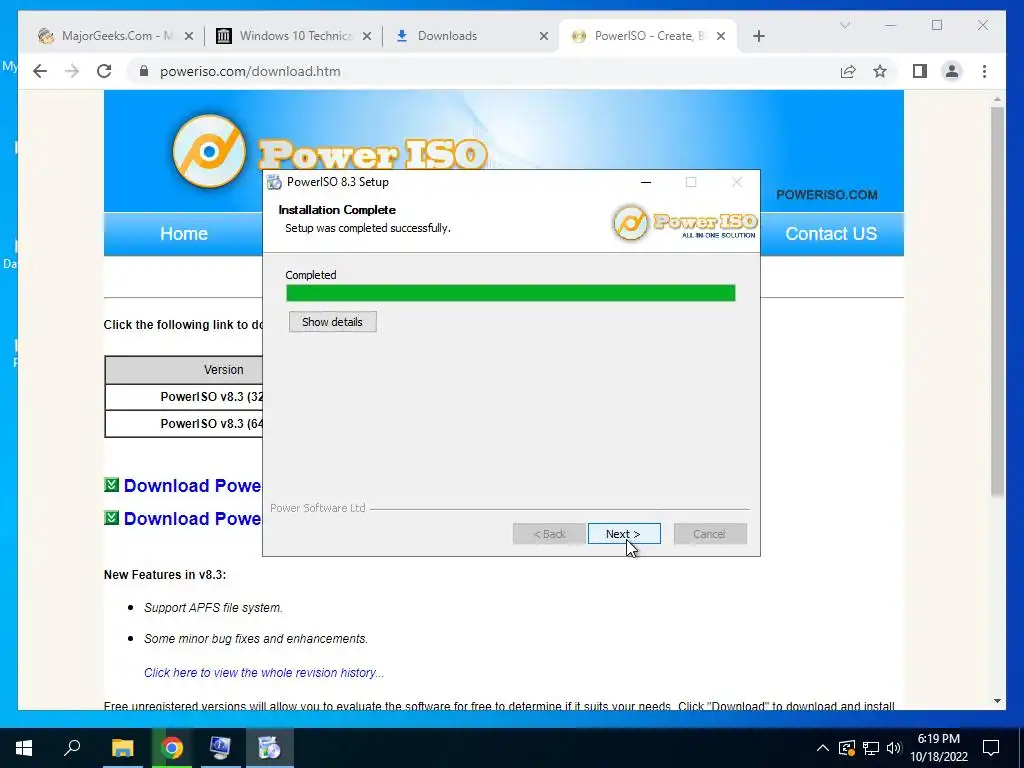Click the monitor app icon in taskbar
The height and width of the screenshot is (768, 1024).
tap(220, 748)
